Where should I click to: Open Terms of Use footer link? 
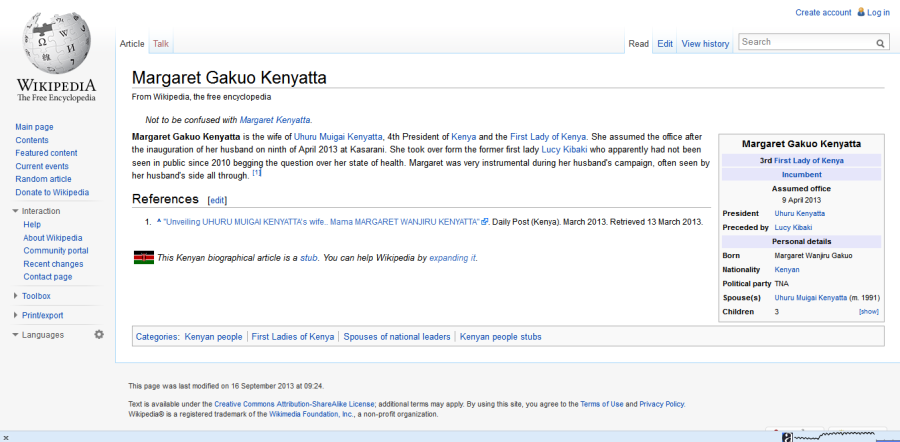click(x=602, y=404)
